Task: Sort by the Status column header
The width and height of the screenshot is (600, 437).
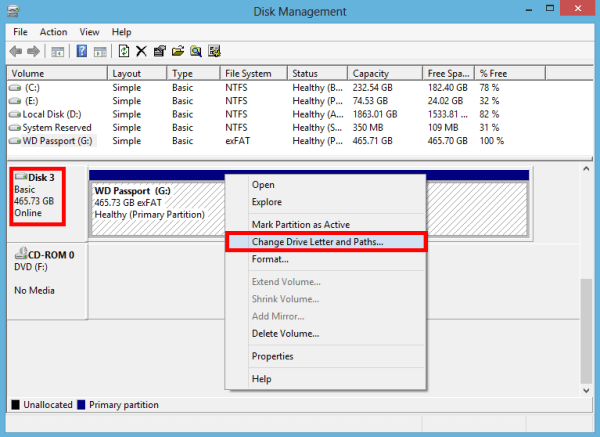Action: 318,73
